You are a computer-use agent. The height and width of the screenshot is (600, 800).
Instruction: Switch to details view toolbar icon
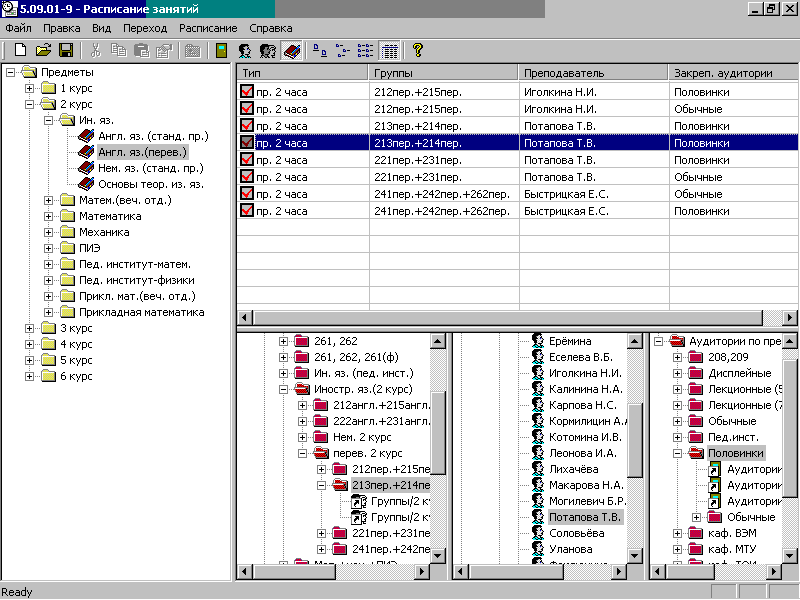tap(390, 50)
